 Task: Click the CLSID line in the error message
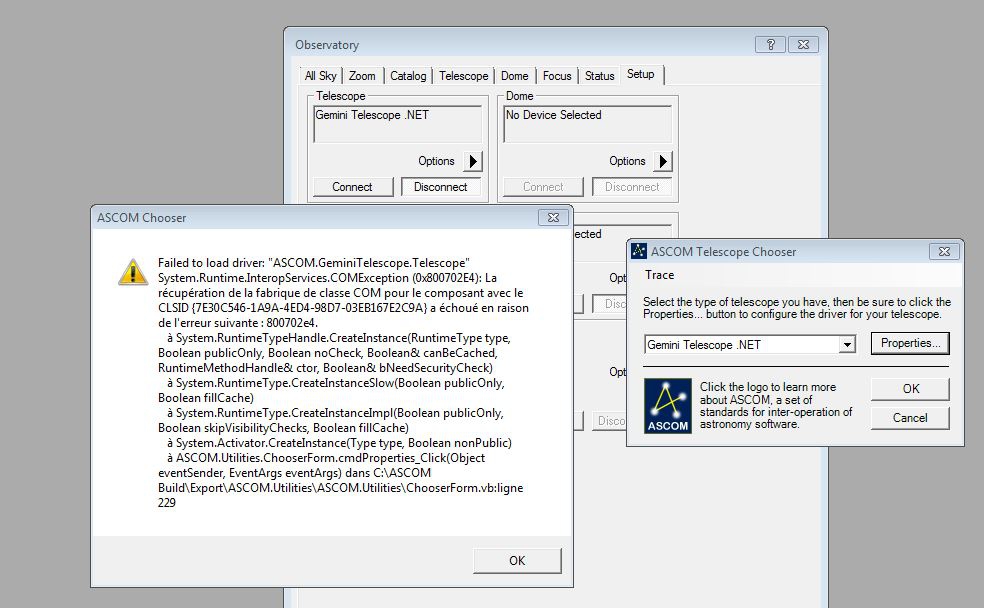click(x=343, y=308)
